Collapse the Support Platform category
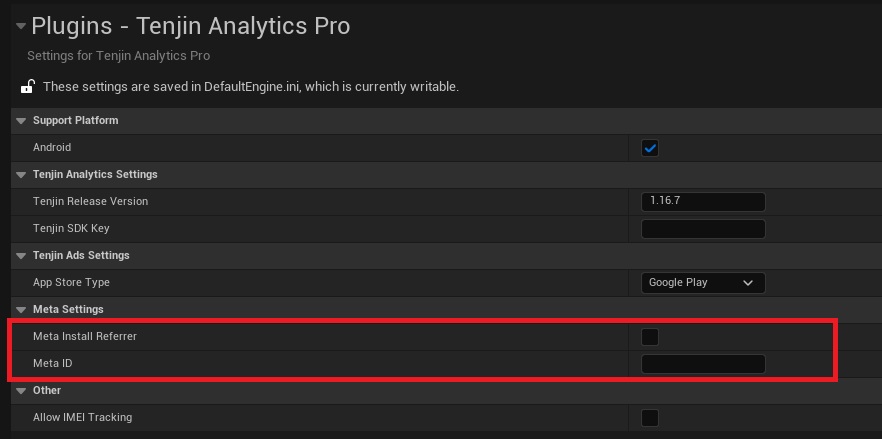 pos(21,120)
